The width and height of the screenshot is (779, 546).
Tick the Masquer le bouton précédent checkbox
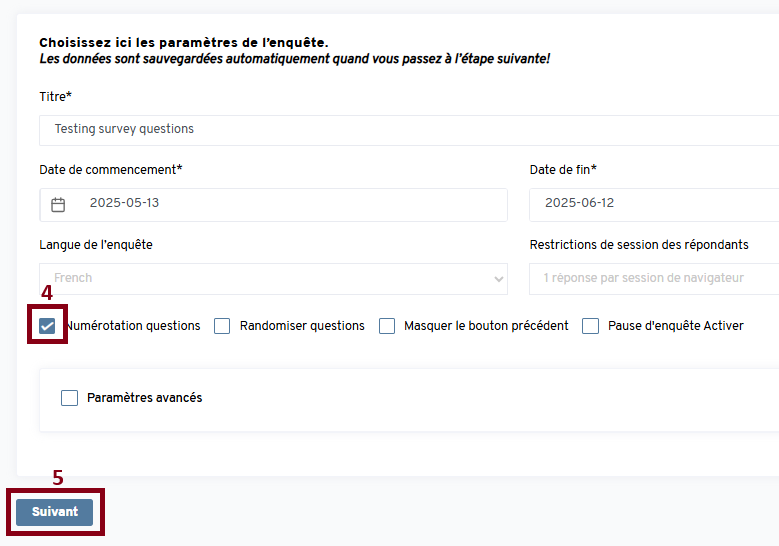click(x=387, y=326)
